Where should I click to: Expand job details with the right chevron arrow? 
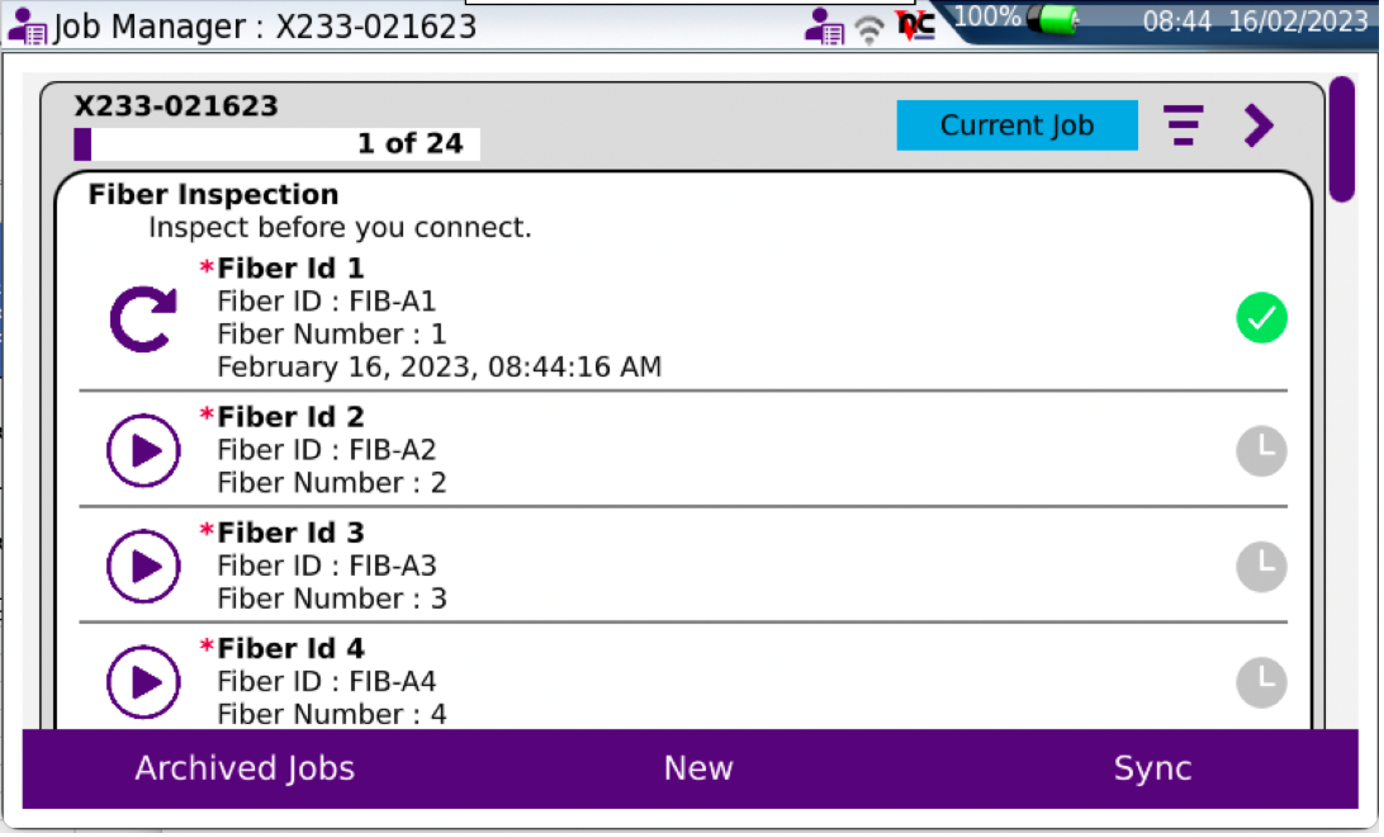point(1258,126)
